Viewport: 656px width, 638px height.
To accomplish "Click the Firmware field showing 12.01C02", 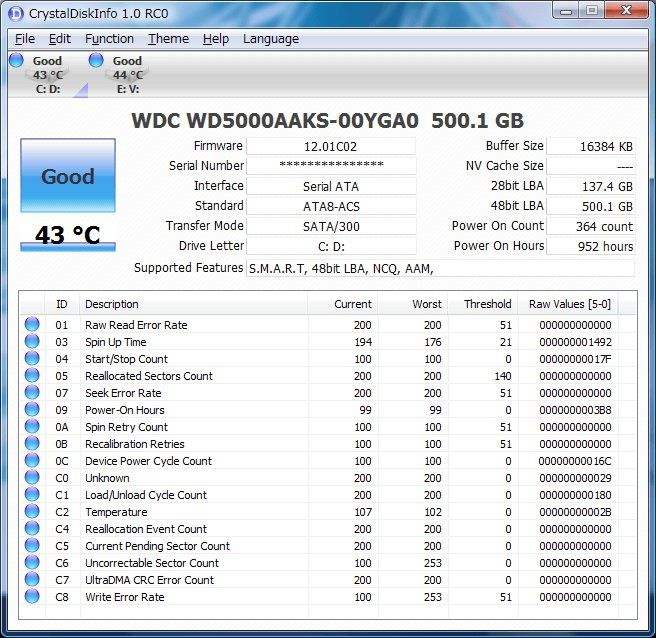I will 331,146.
